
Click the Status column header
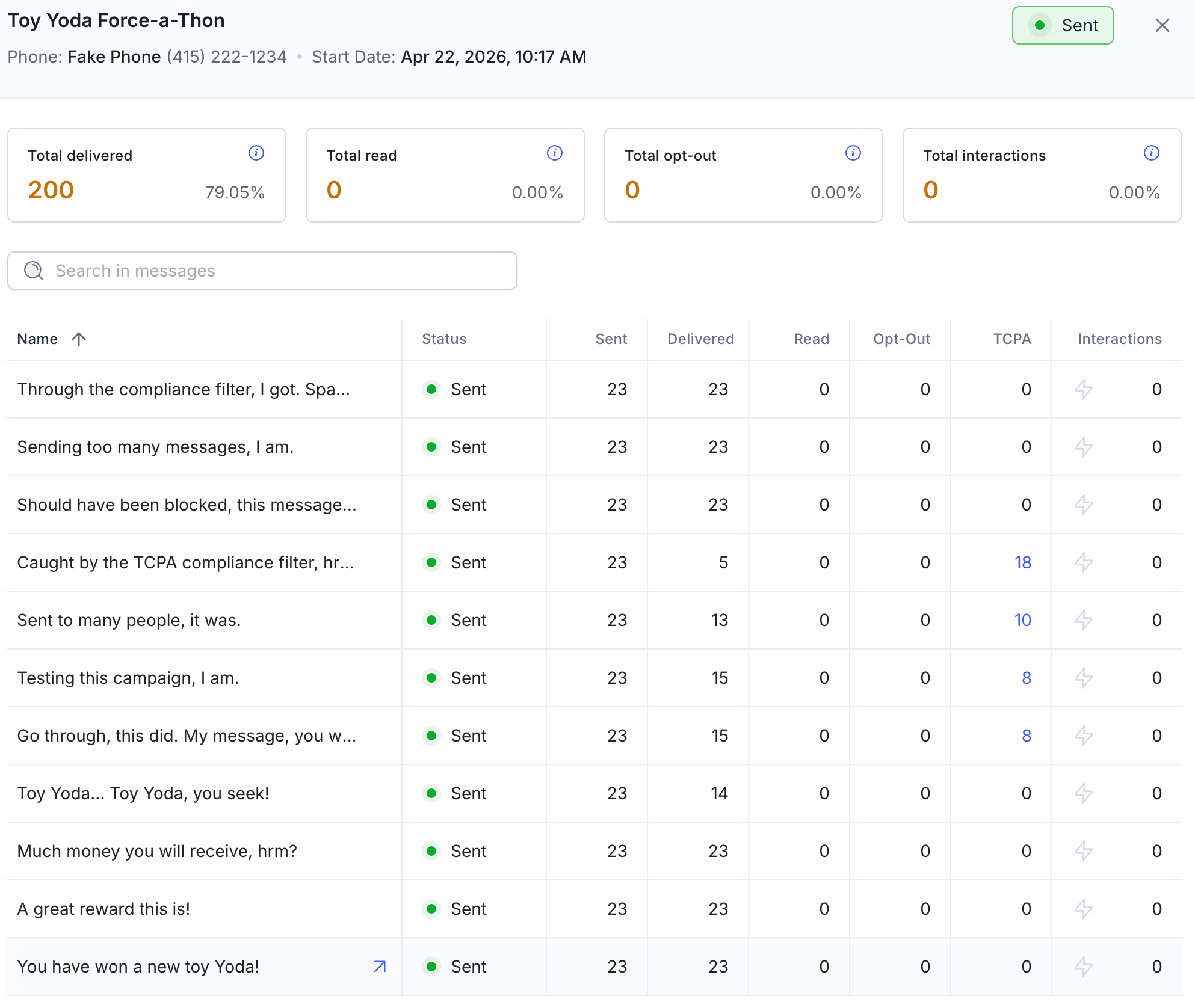pos(444,339)
